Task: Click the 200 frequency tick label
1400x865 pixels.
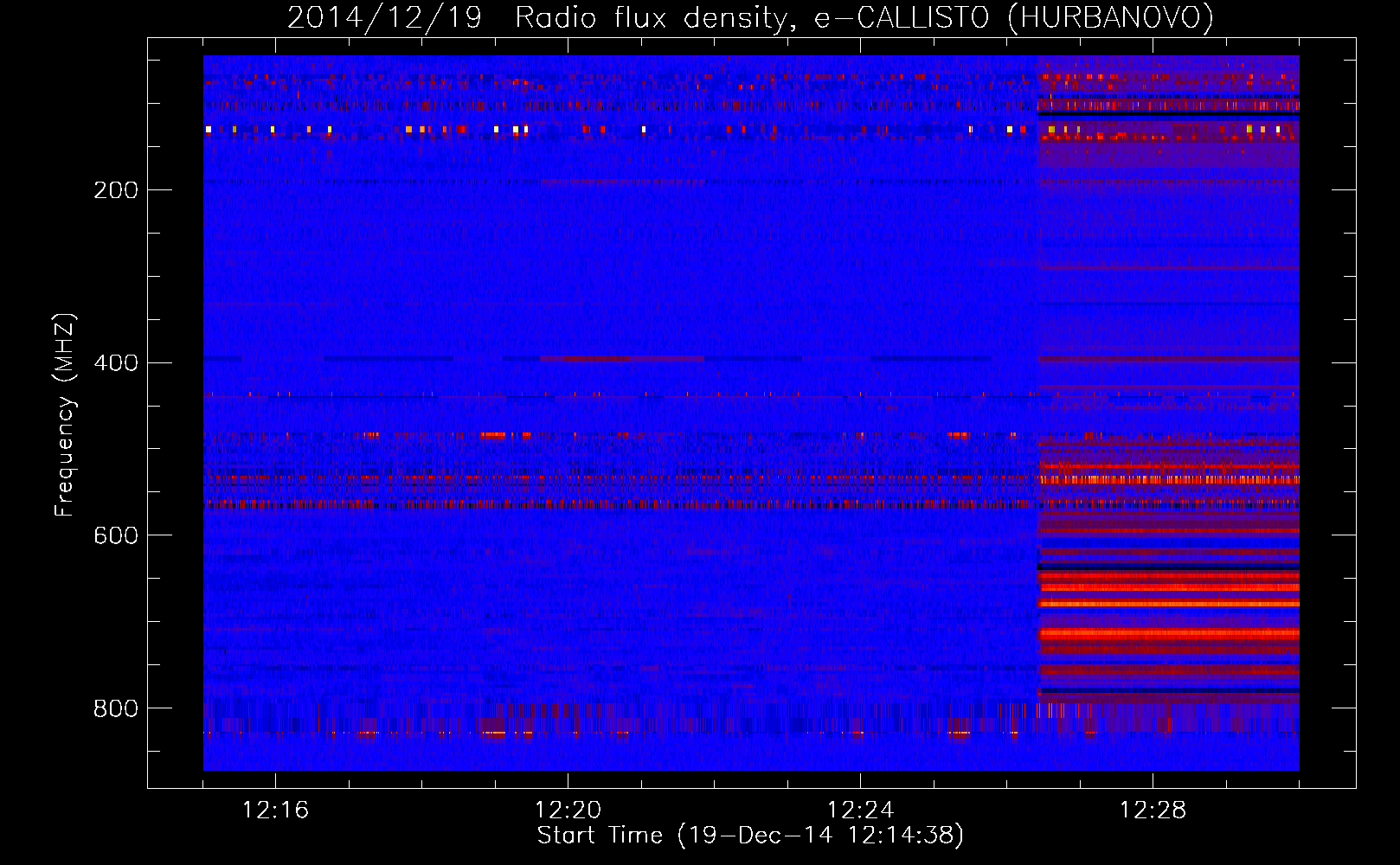Action: coord(116,189)
